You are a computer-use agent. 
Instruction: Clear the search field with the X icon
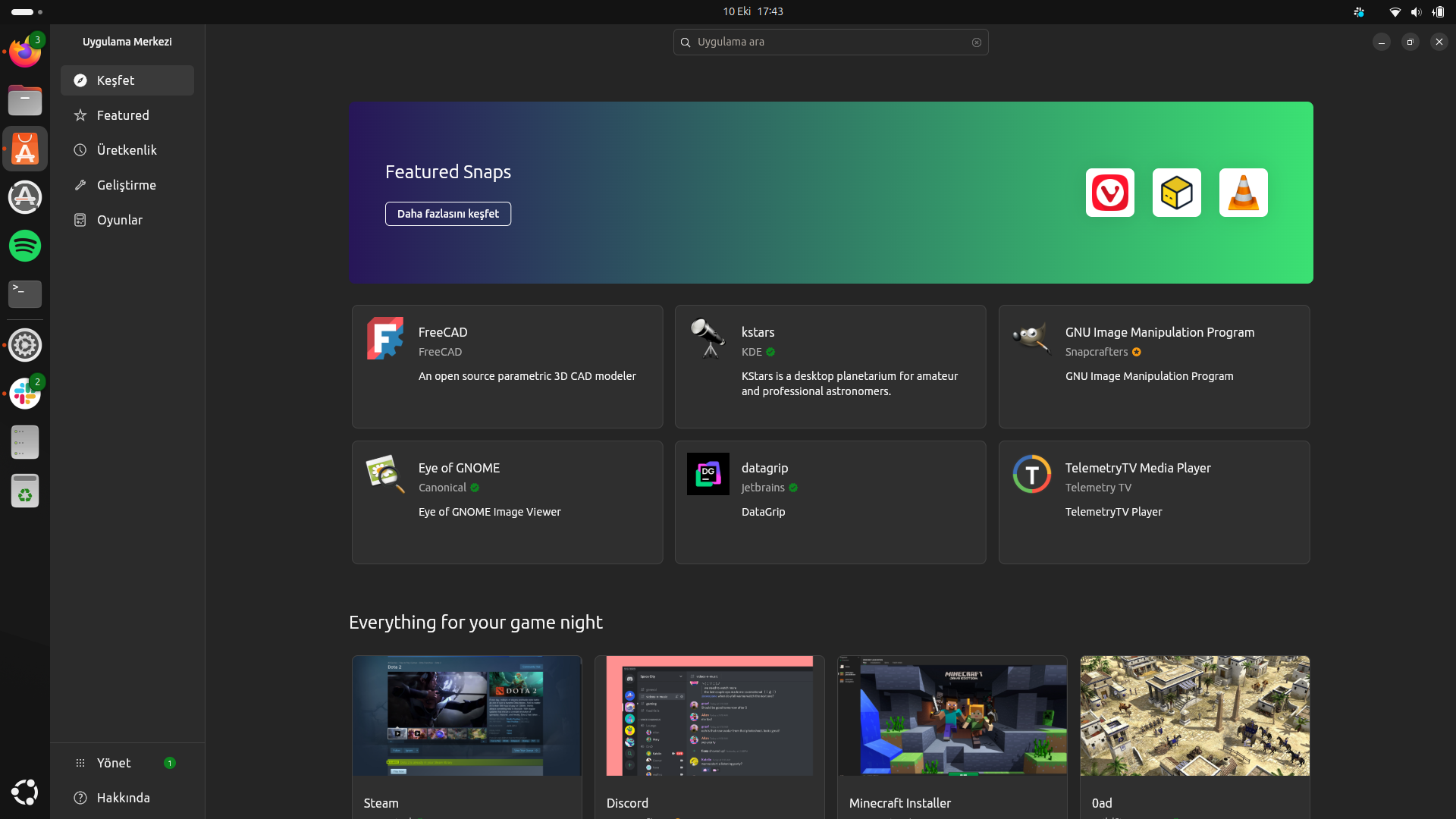click(977, 42)
